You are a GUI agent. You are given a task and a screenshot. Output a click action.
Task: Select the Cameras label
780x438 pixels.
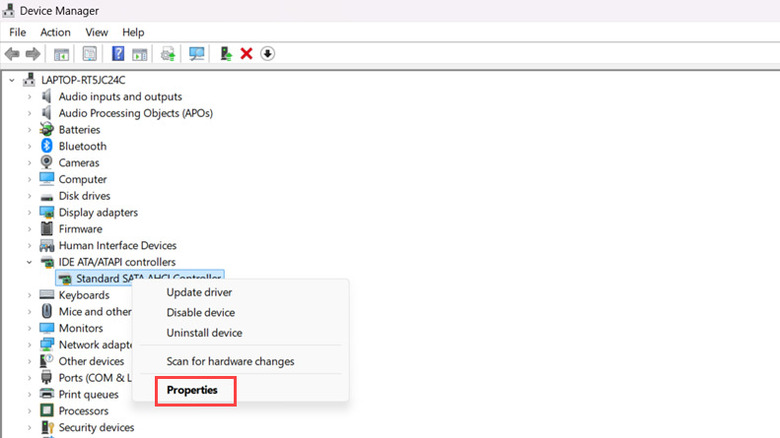[79, 163]
